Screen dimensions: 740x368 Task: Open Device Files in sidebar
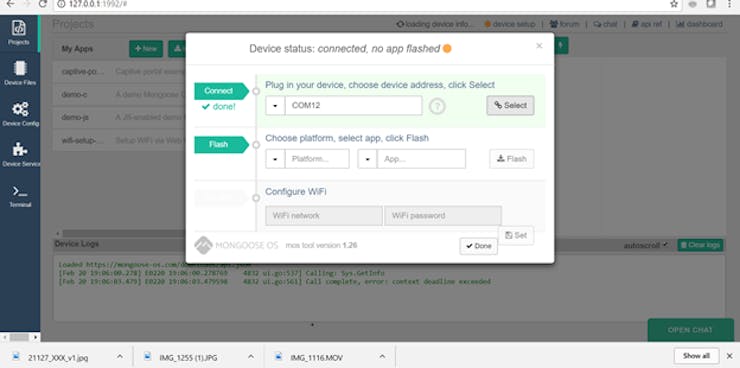[20, 73]
